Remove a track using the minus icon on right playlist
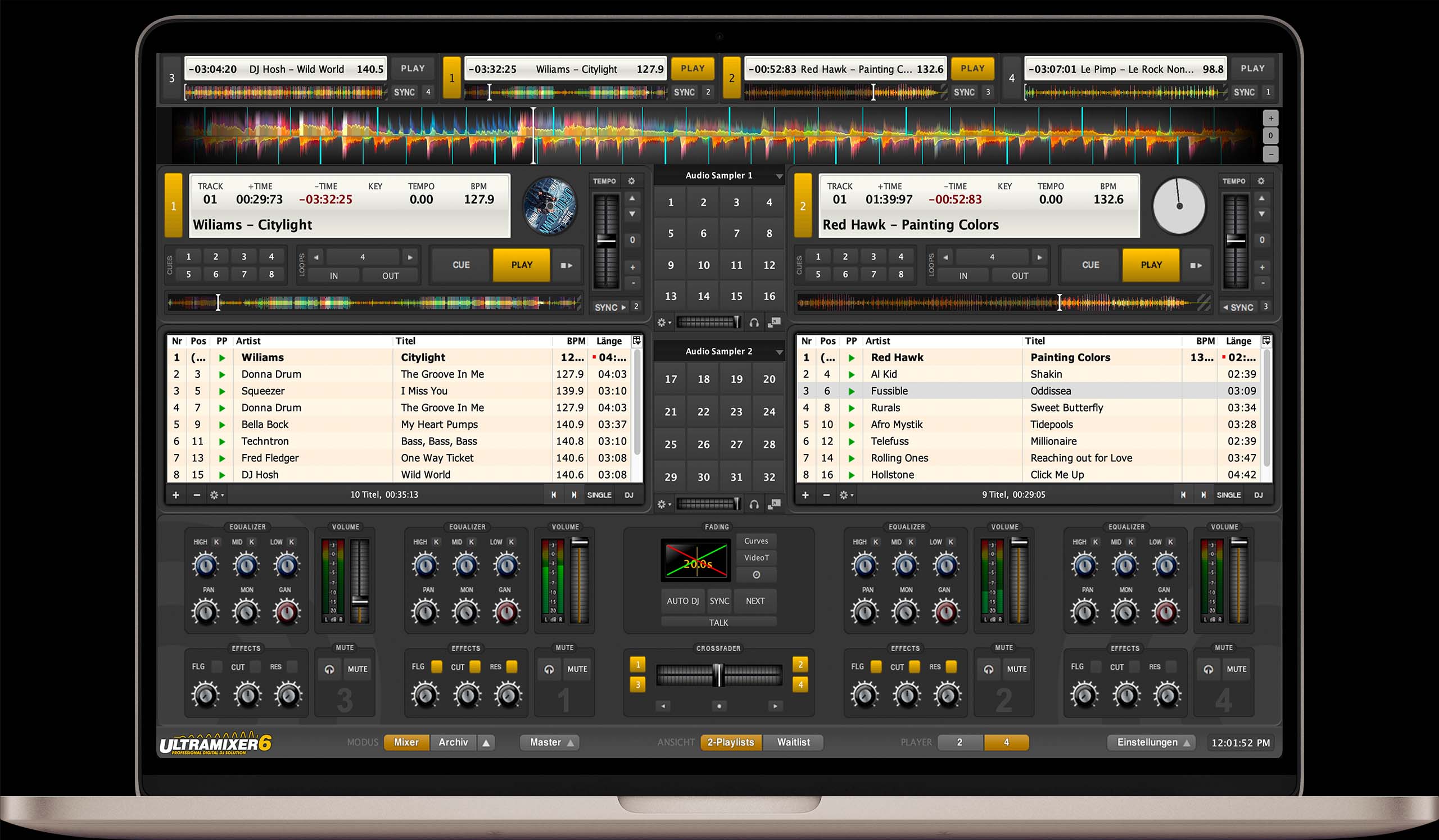This screenshot has width=1439, height=840. 827,495
